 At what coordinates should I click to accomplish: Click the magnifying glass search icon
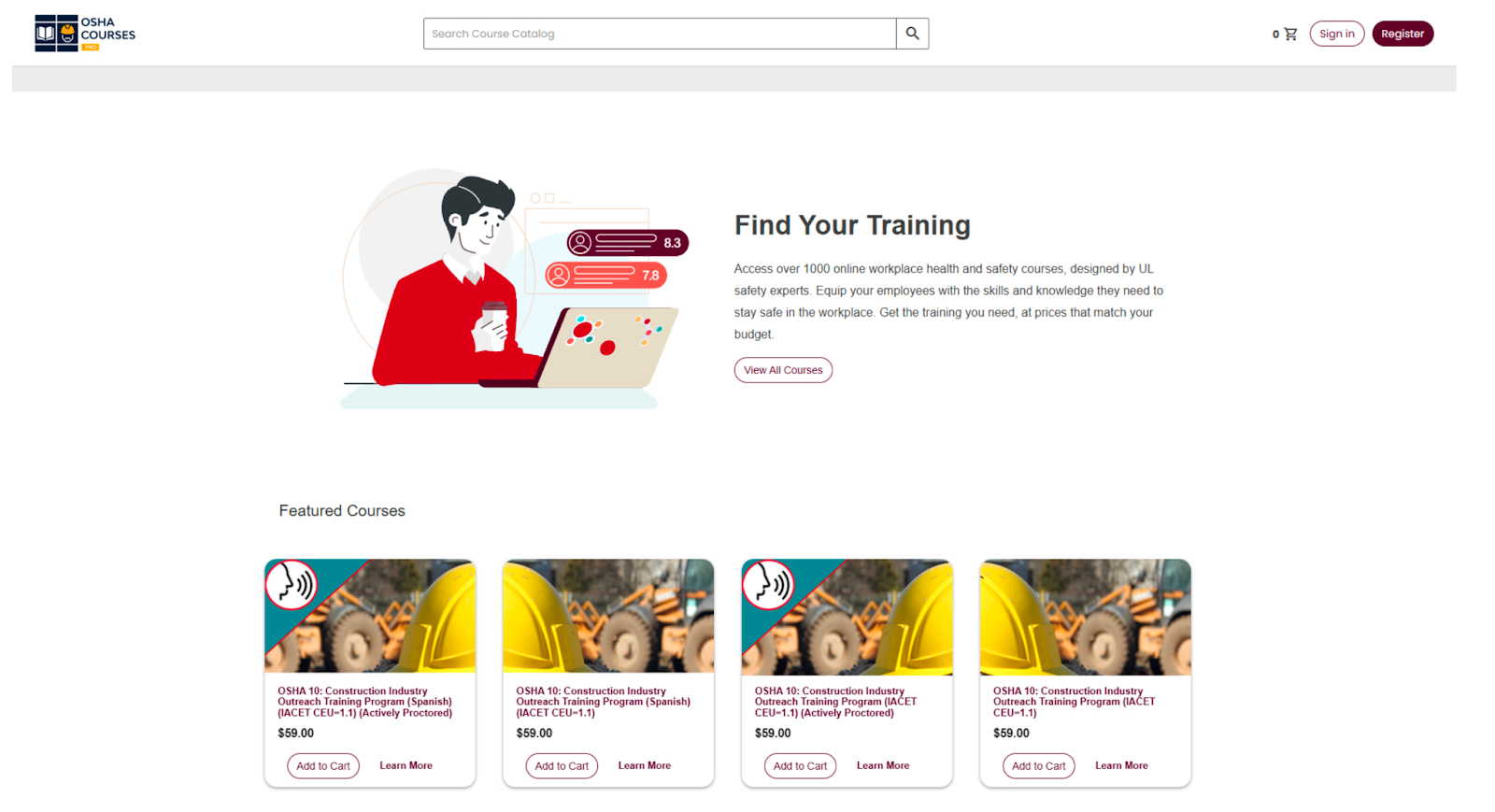(912, 34)
